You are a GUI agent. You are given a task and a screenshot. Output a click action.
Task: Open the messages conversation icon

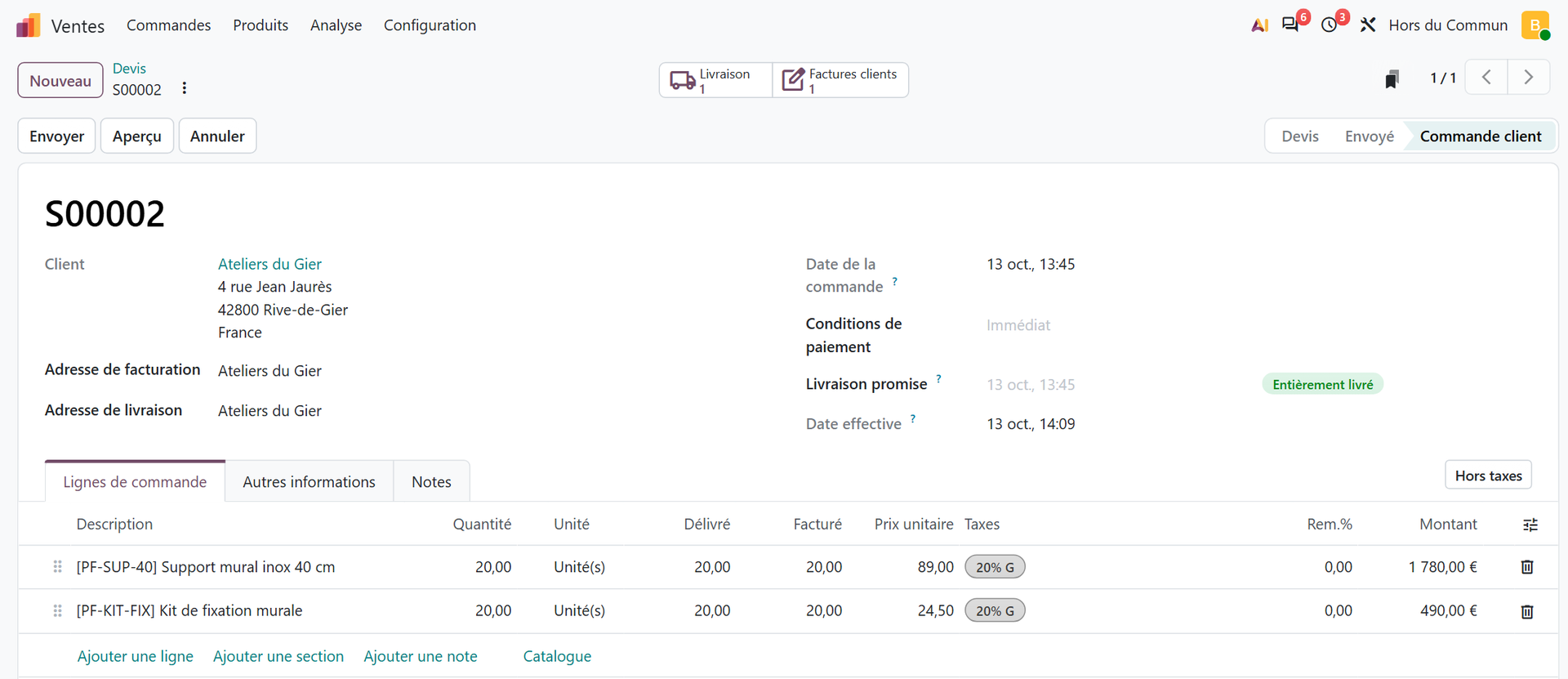1290,25
